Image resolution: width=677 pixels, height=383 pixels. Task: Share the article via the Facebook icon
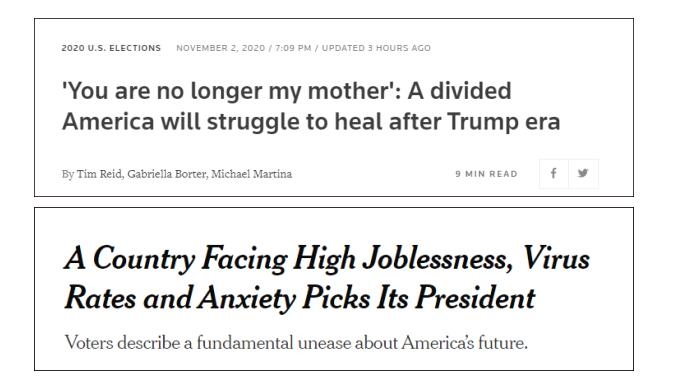554,174
